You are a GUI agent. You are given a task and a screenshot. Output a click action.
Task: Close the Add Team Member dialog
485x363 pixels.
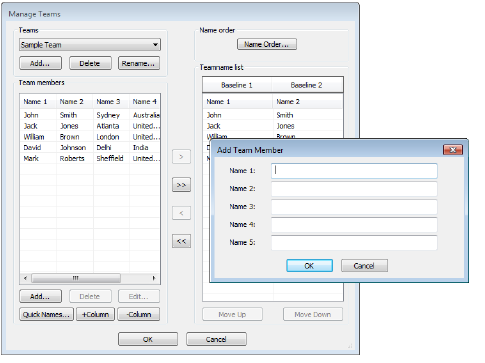point(453,150)
